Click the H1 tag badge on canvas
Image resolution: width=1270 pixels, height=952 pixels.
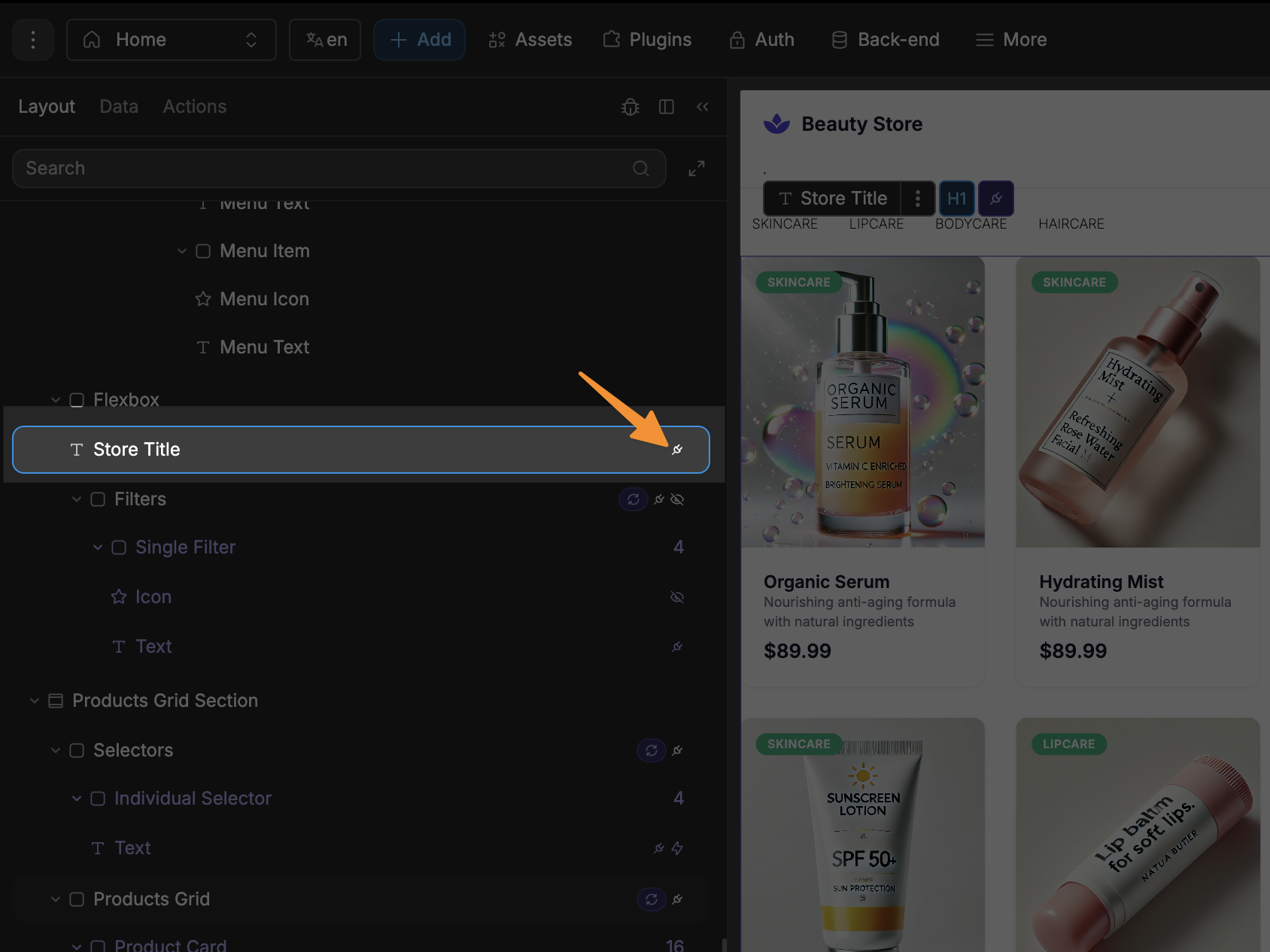click(956, 199)
